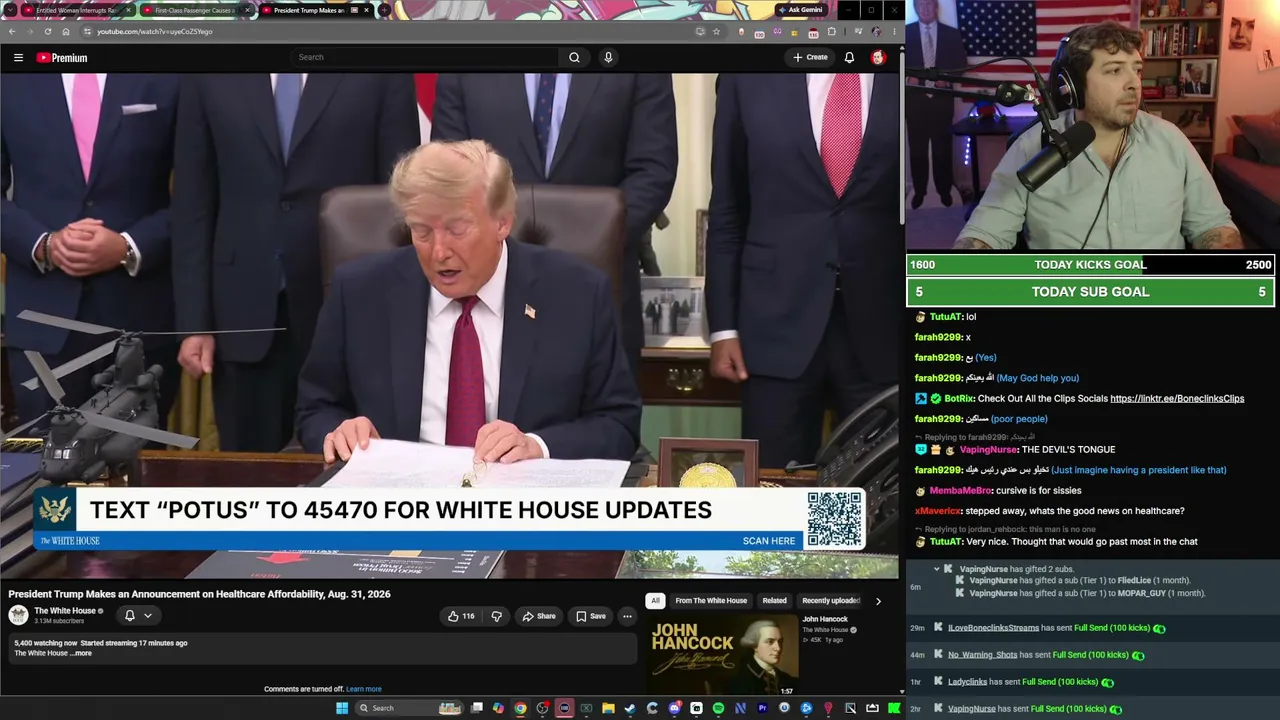Open File Explorer from the taskbar
The image size is (1280, 720).
click(x=608, y=708)
